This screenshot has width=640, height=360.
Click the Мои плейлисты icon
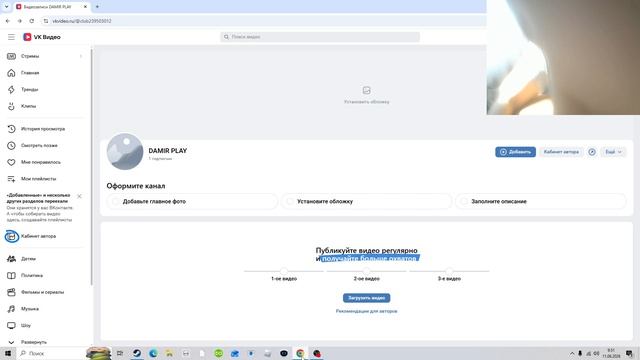(x=11, y=179)
